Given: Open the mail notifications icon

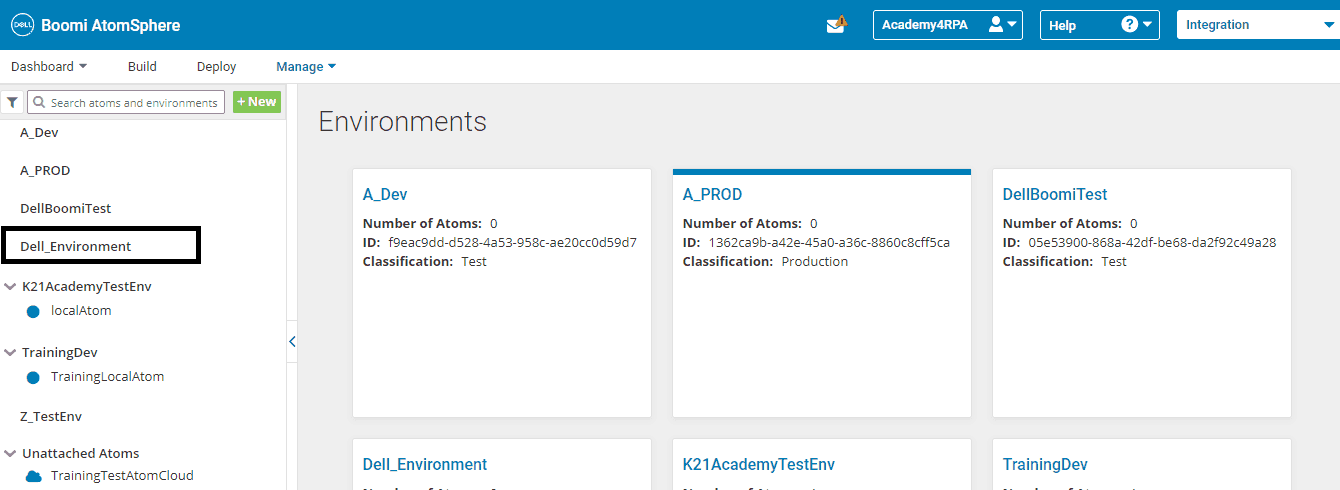Looking at the screenshot, I should [x=837, y=25].
